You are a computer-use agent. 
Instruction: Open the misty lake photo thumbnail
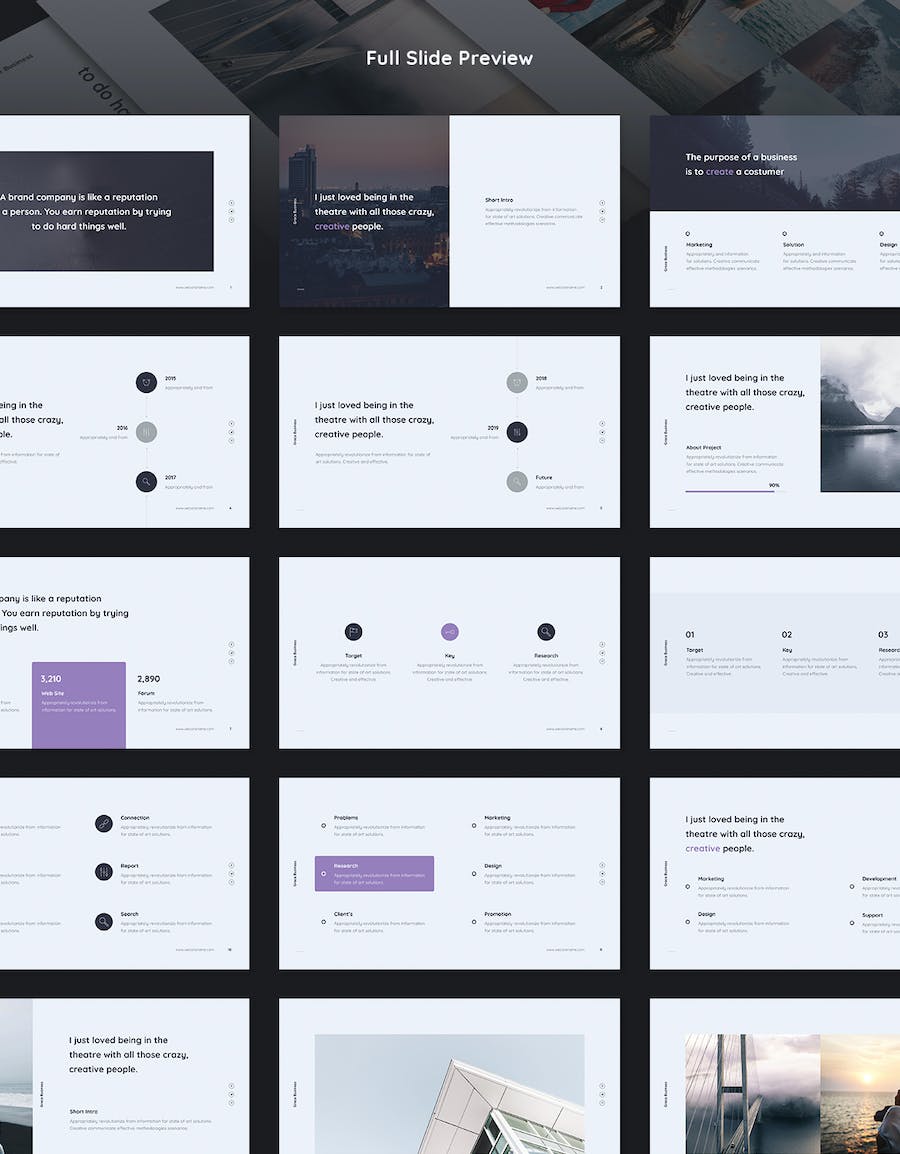[x=860, y=414]
